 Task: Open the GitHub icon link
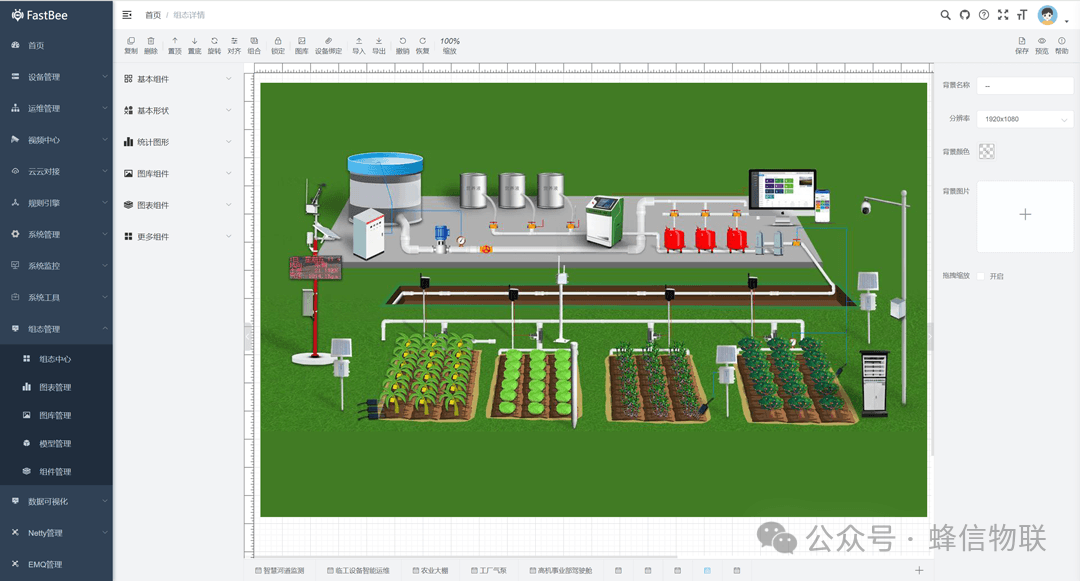click(965, 14)
